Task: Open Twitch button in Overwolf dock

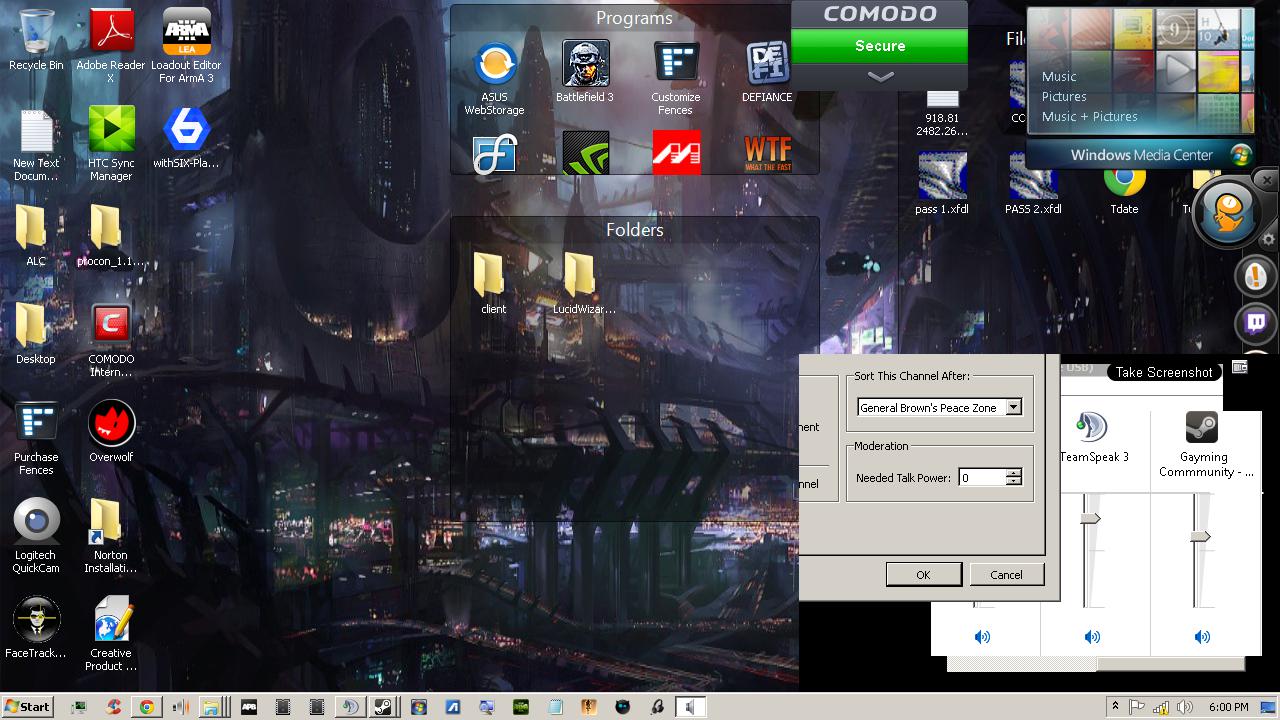Action: [1254, 322]
